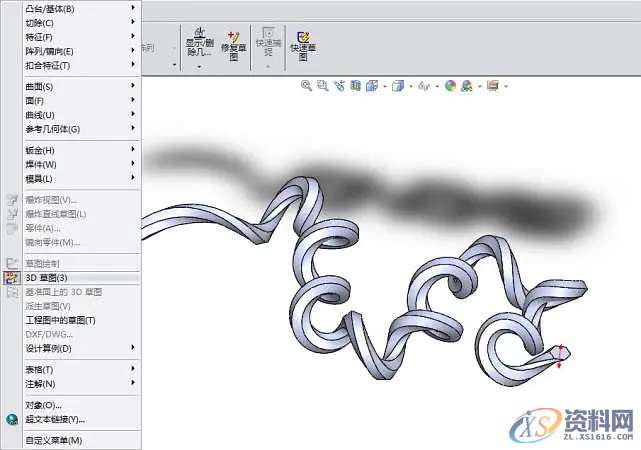Click the 零件(A)... (Part) entry
This screenshot has width=641, height=450.
(81, 228)
